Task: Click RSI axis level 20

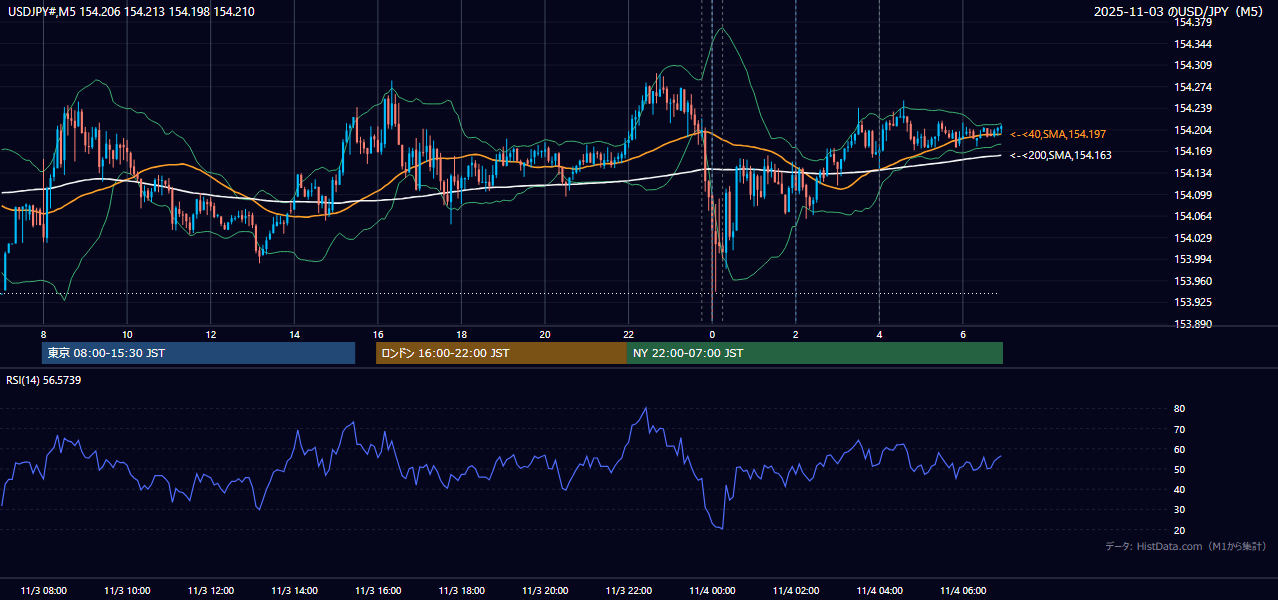Action: [1180, 530]
